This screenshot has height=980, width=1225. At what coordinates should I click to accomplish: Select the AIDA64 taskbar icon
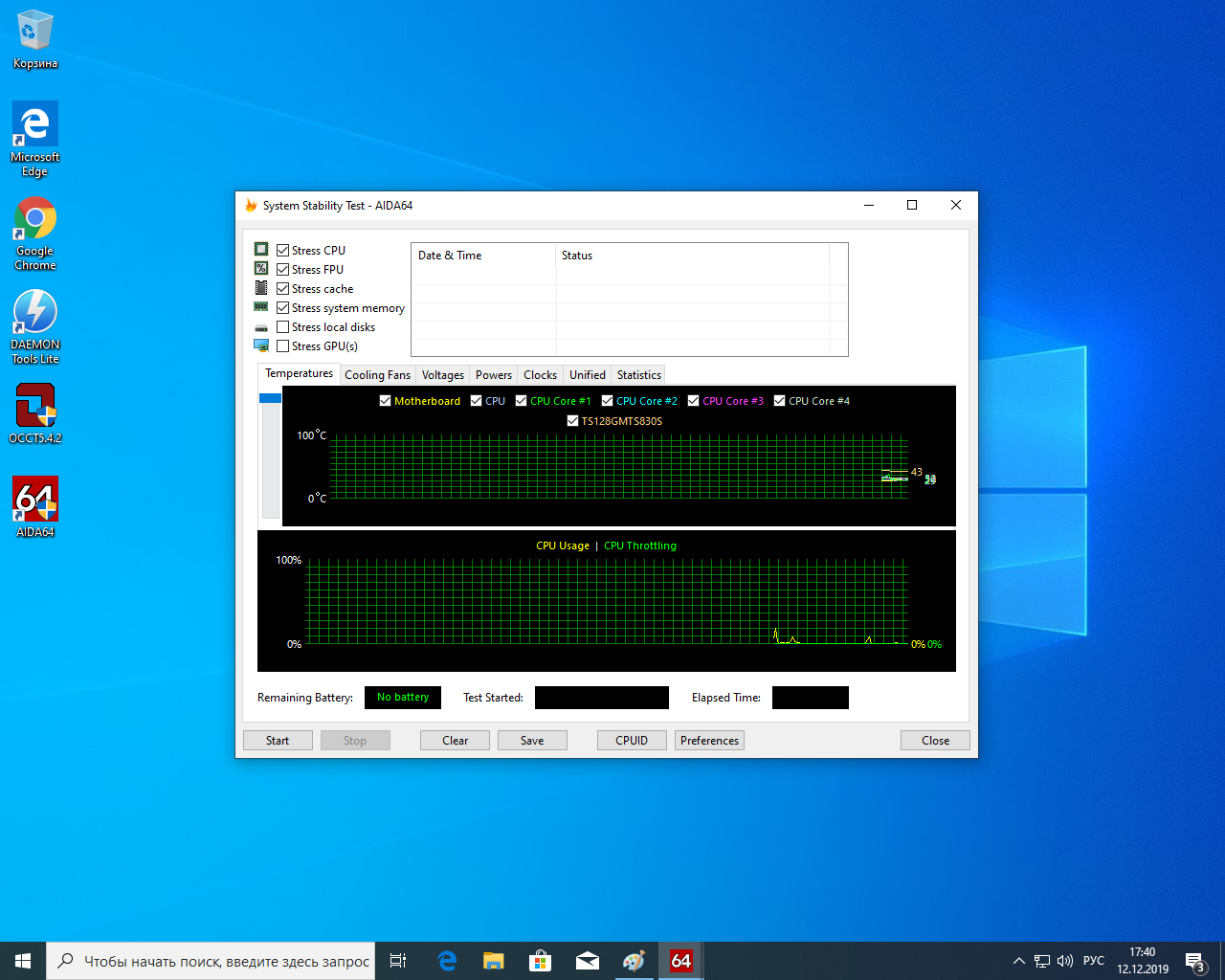click(x=680, y=961)
